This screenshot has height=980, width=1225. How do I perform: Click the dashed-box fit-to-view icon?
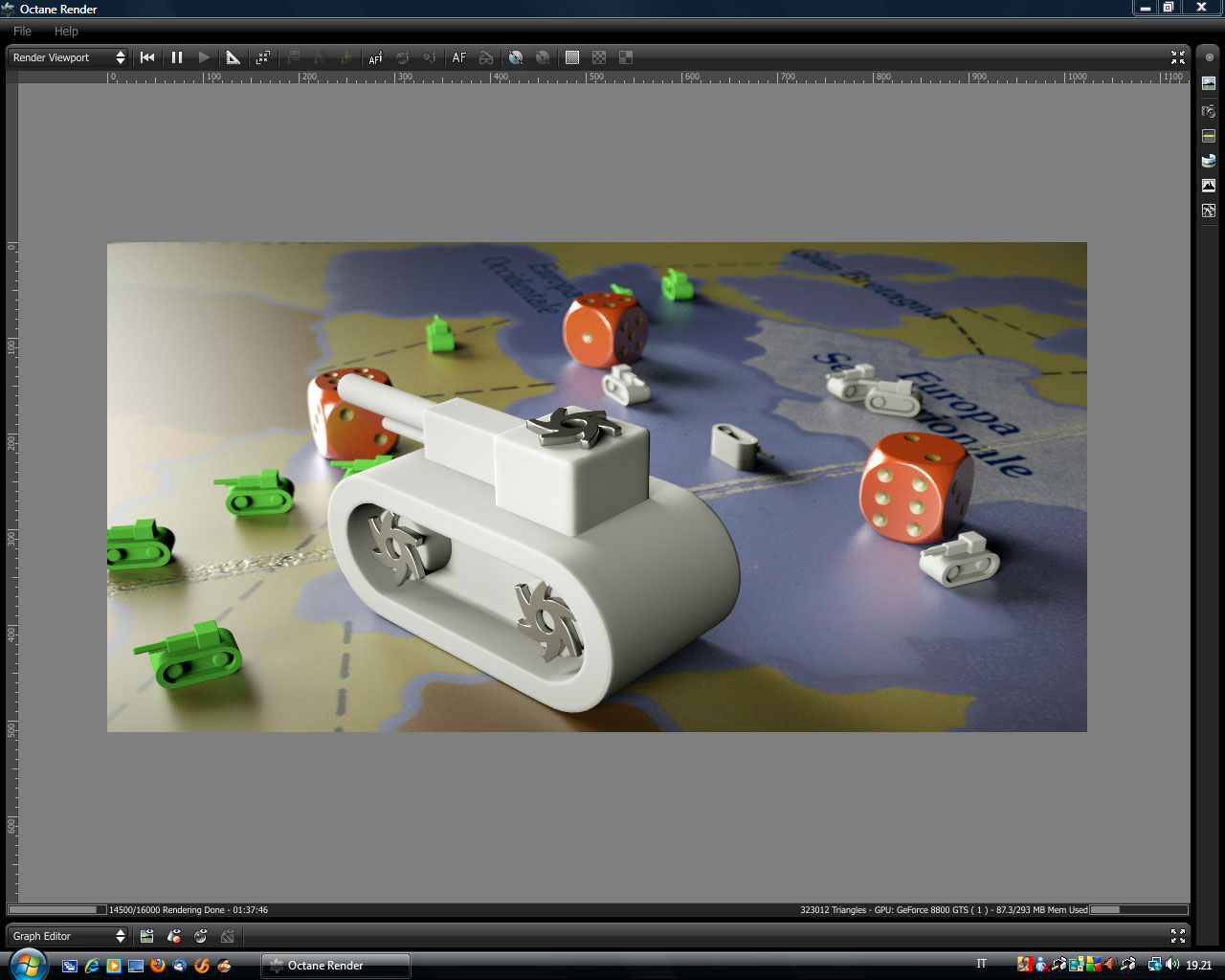(x=263, y=57)
